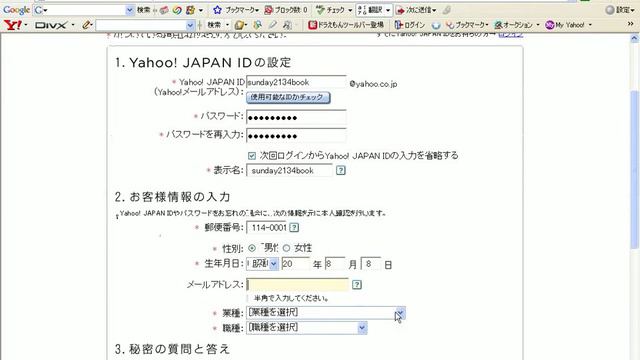This screenshot has height=360, width=640.
Task: Open the 職種を選択 dropdown
Action: [x=307, y=328]
